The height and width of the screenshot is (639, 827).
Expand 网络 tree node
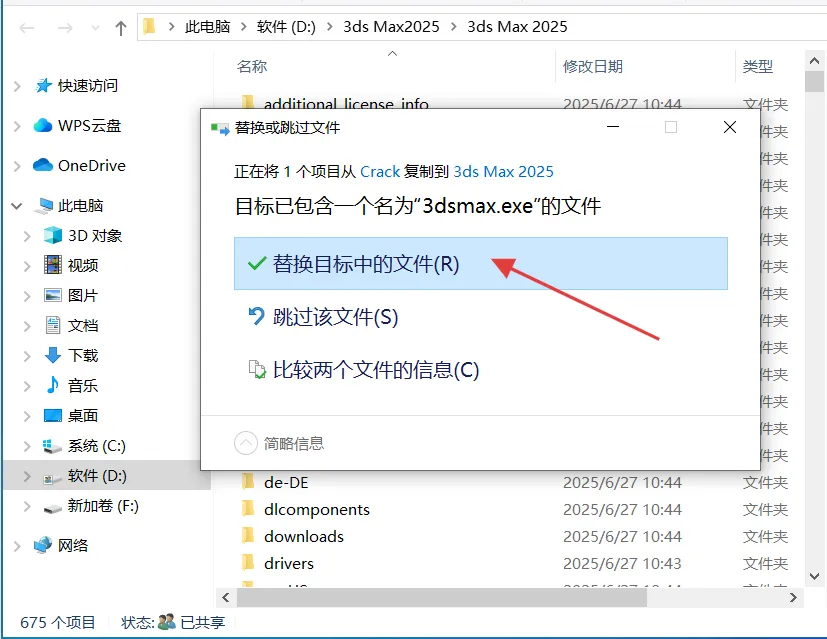tap(17, 546)
